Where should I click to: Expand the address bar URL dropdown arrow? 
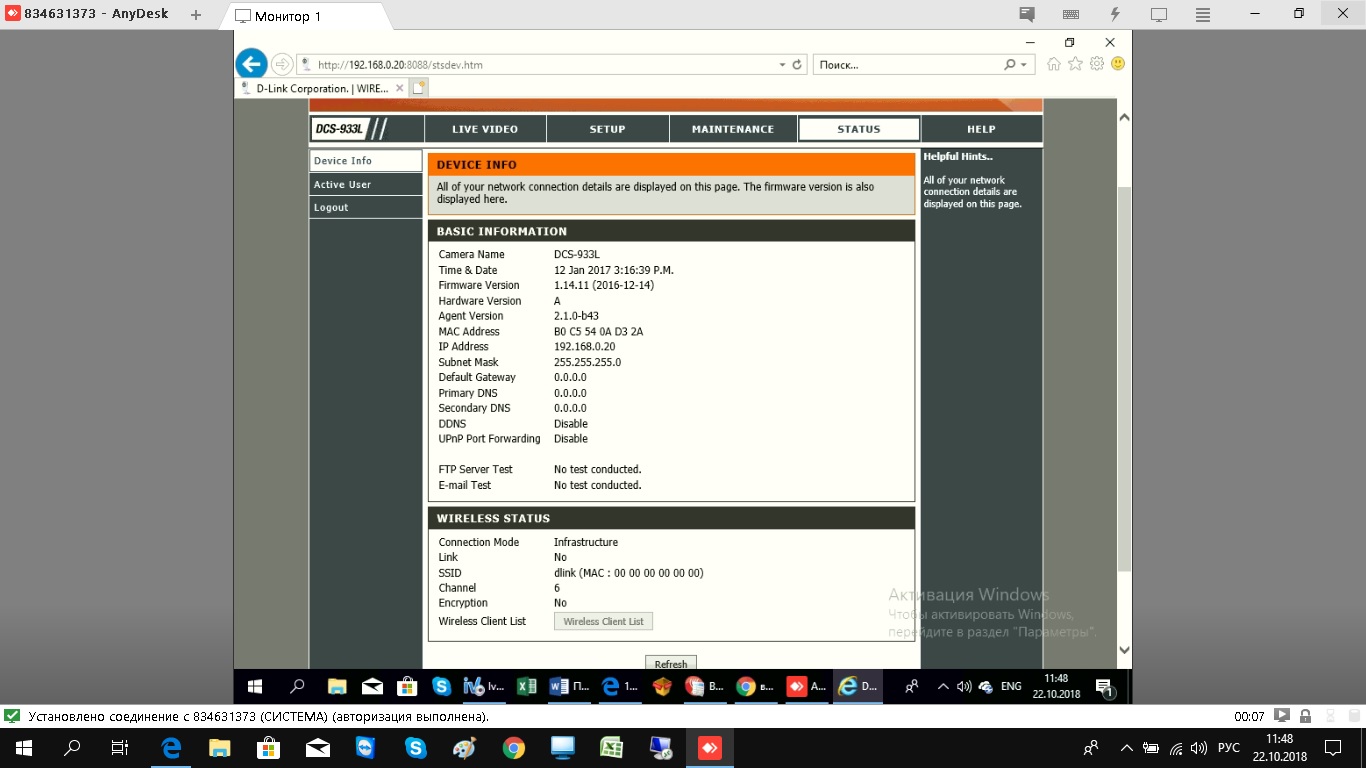click(782, 65)
